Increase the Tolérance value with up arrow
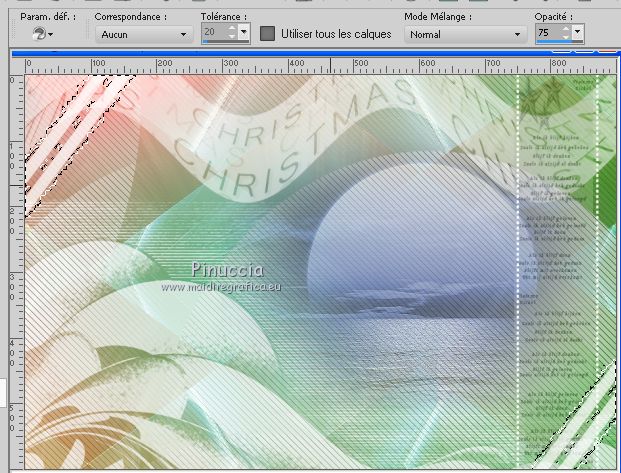Viewport: 621px width, 473px height. click(232, 28)
